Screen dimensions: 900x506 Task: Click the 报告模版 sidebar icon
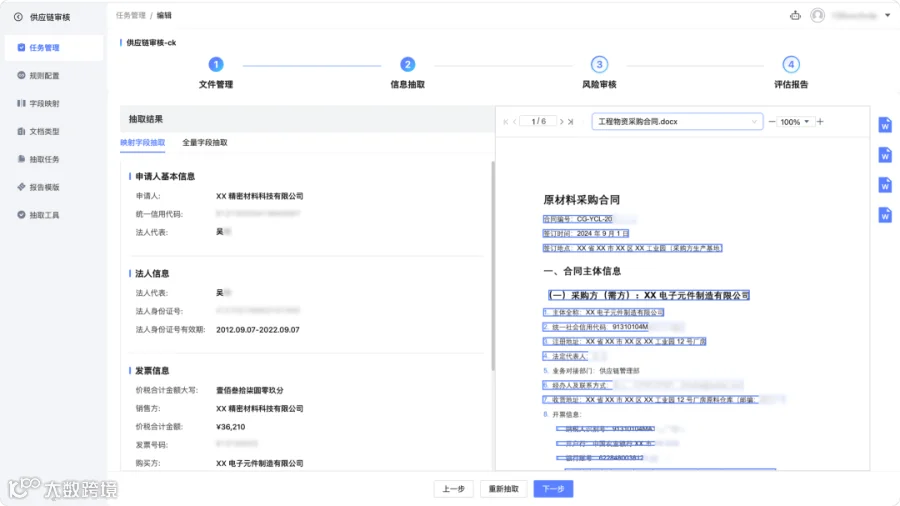(x=21, y=186)
